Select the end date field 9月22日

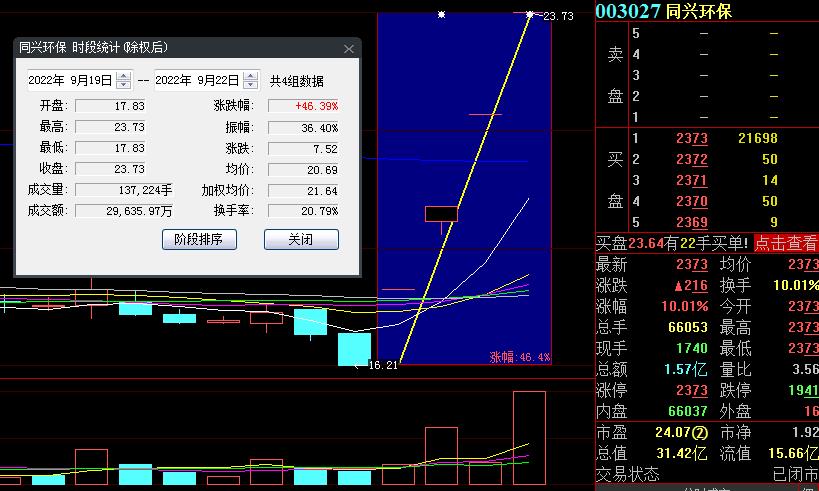(x=198, y=80)
